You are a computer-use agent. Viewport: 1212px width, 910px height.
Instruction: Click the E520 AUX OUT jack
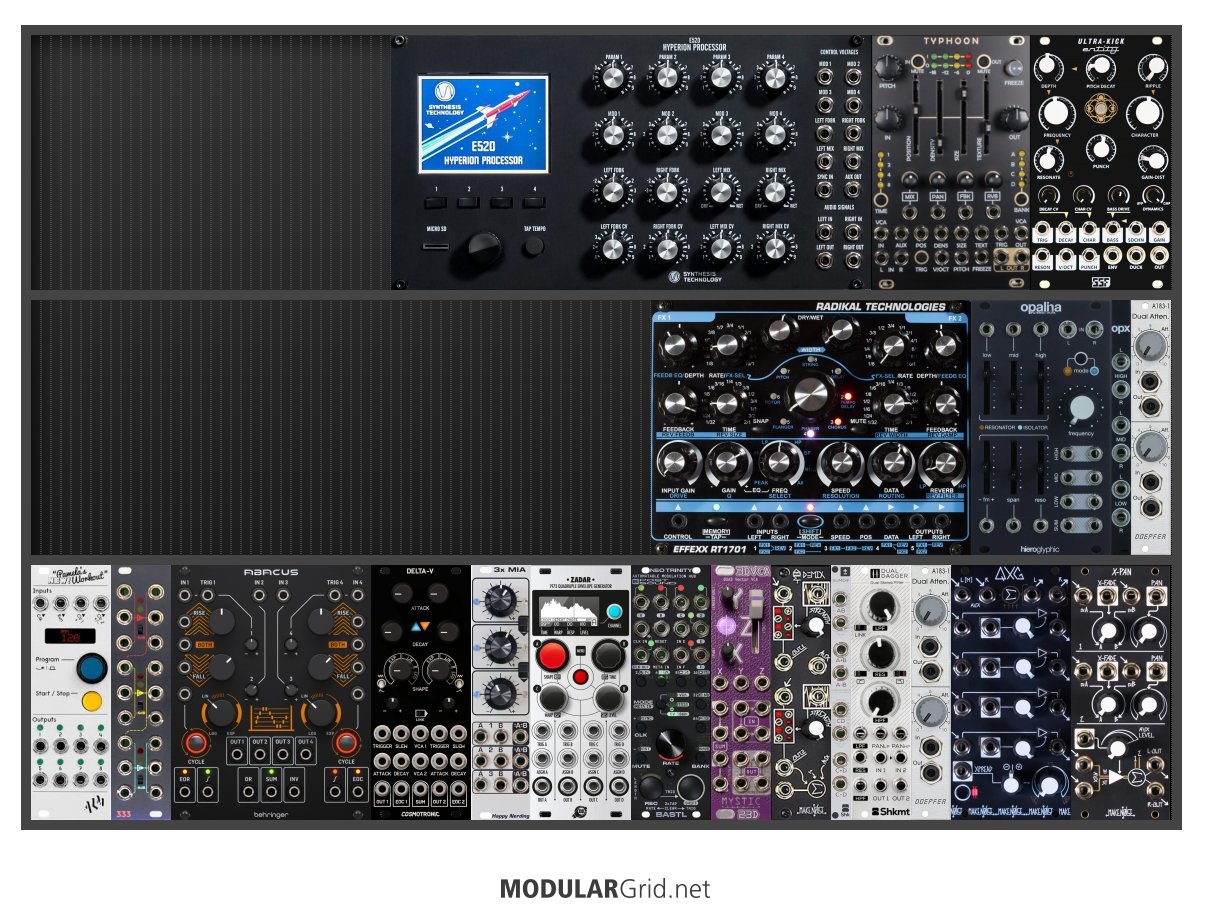(x=853, y=191)
